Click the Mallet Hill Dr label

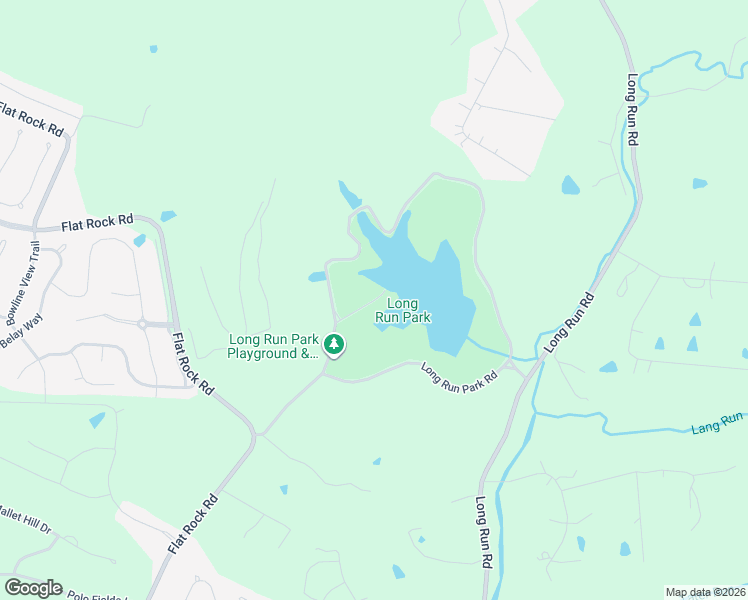[x=25, y=520]
